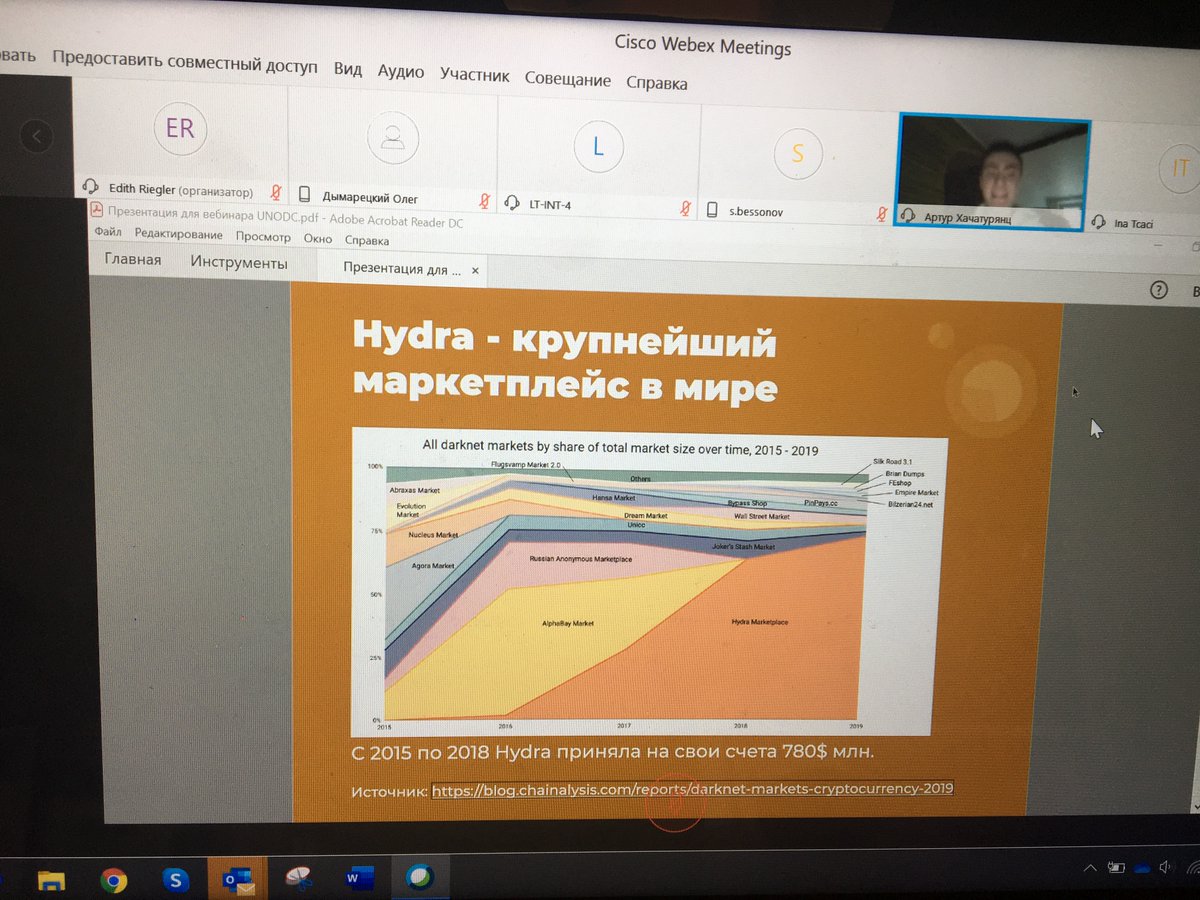1200x900 pixels.
Task: Click the left arrow to show previous participants
Action: tap(36, 134)
